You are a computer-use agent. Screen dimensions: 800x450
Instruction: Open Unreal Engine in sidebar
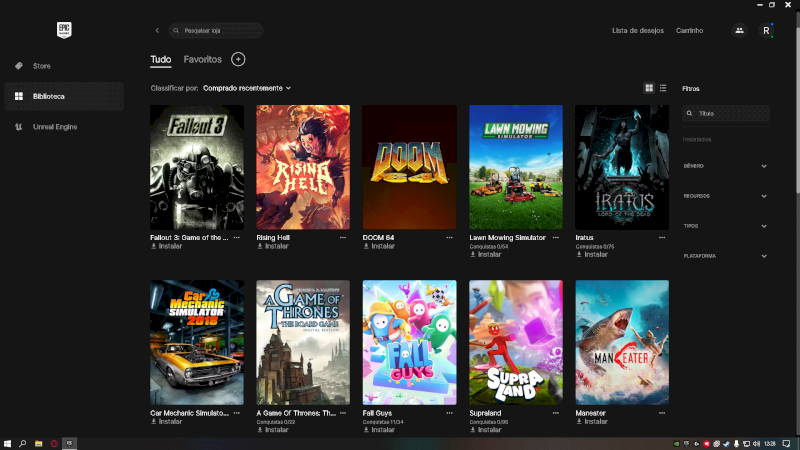[54, 127]
